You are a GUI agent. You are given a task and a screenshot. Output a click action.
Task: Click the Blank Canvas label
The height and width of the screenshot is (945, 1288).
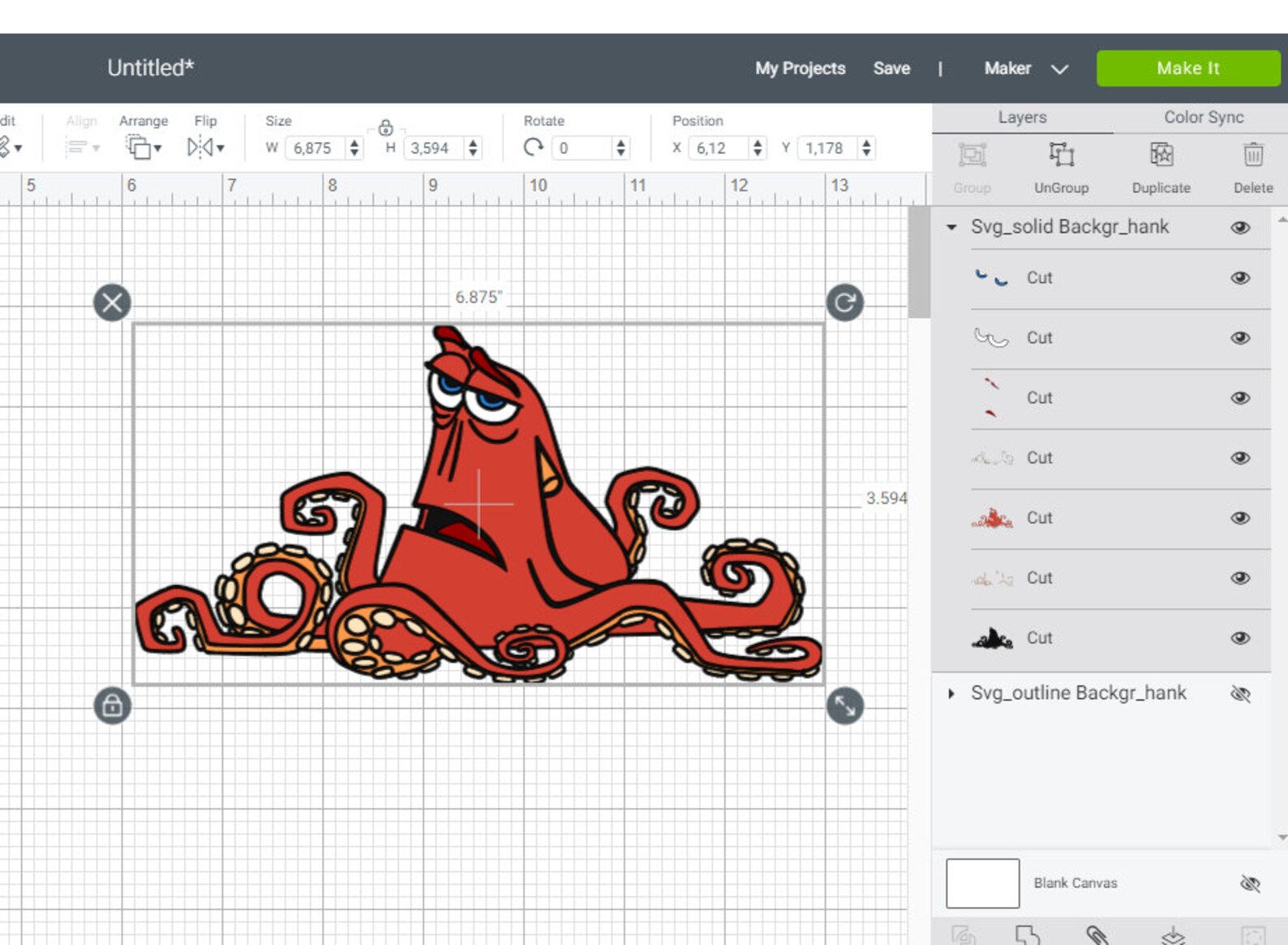coord(1075,883)
